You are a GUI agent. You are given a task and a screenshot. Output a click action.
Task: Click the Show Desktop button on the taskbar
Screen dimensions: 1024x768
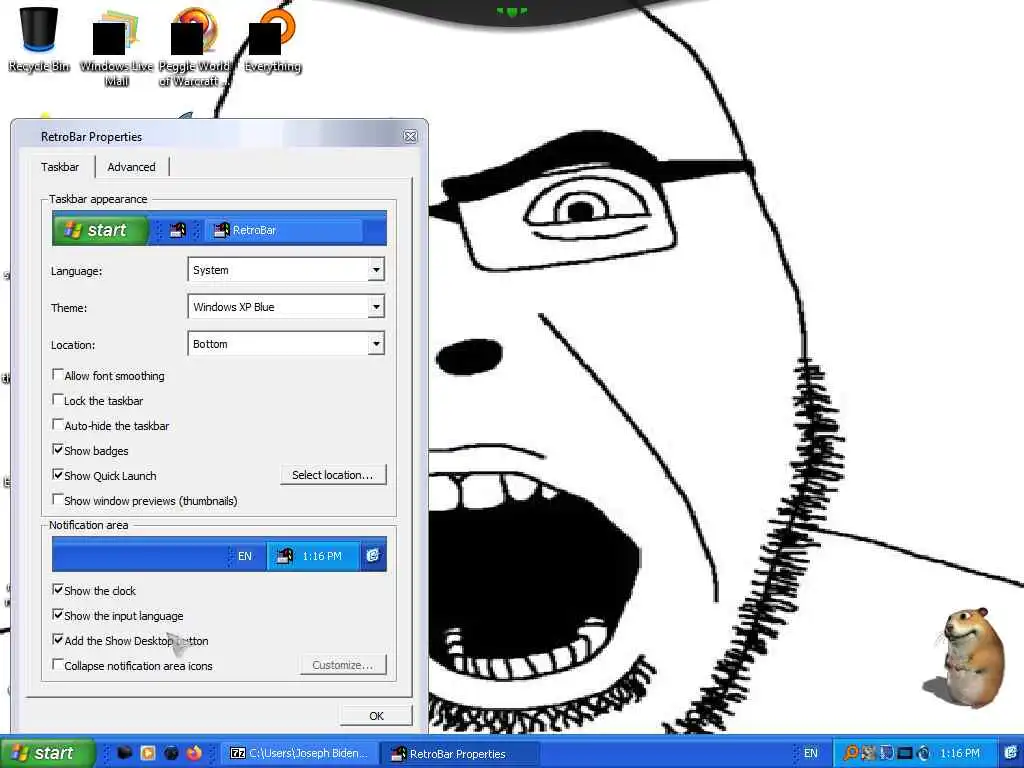pyautogui.click(x=1011, y=753)
